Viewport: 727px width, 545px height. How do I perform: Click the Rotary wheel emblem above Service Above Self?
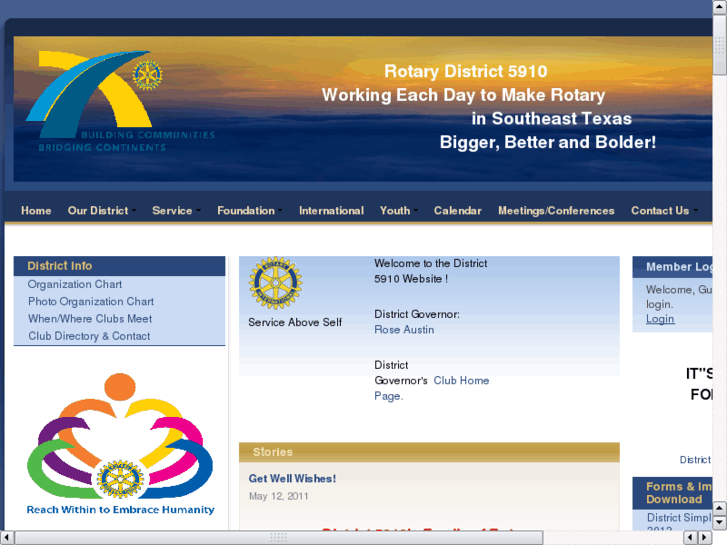pos(275,283)
